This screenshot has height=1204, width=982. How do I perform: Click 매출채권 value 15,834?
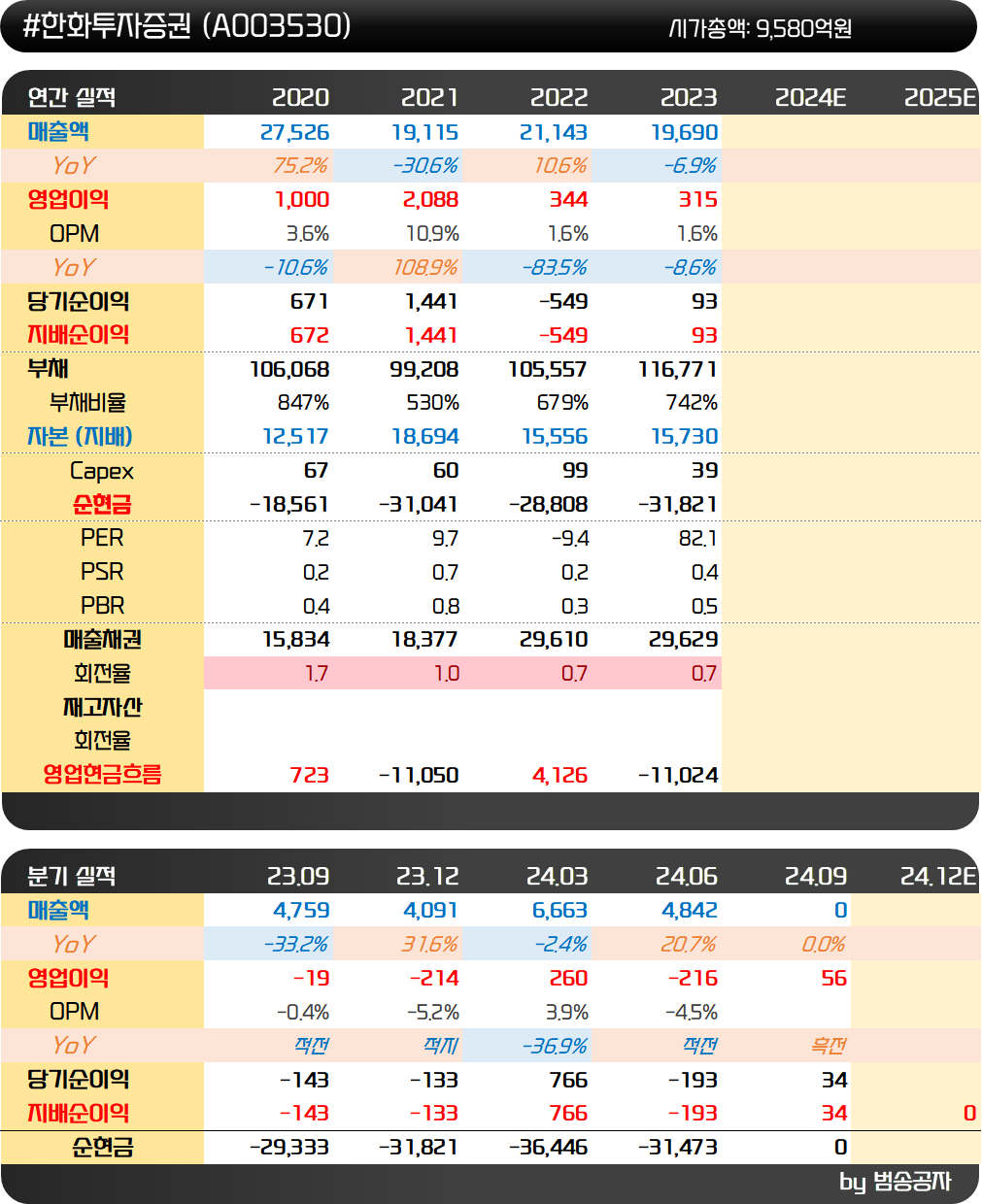pos(296,639)
